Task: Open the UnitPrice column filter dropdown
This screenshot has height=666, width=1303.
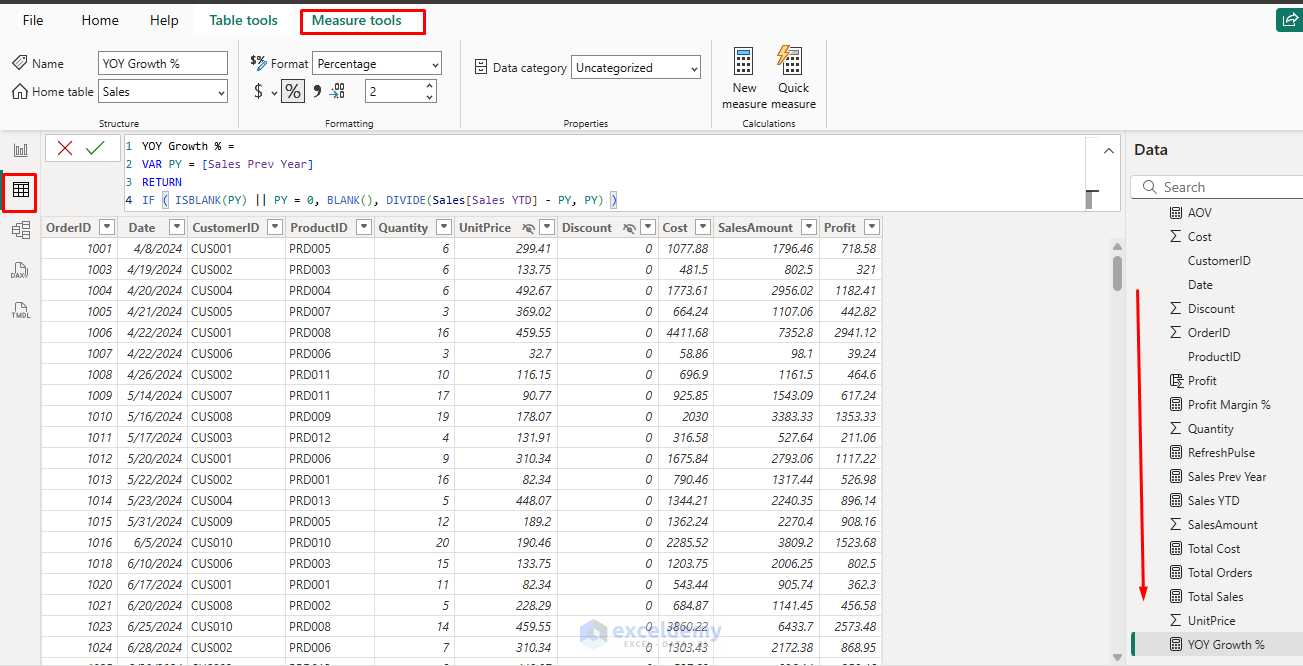Action: click(546, 228)
